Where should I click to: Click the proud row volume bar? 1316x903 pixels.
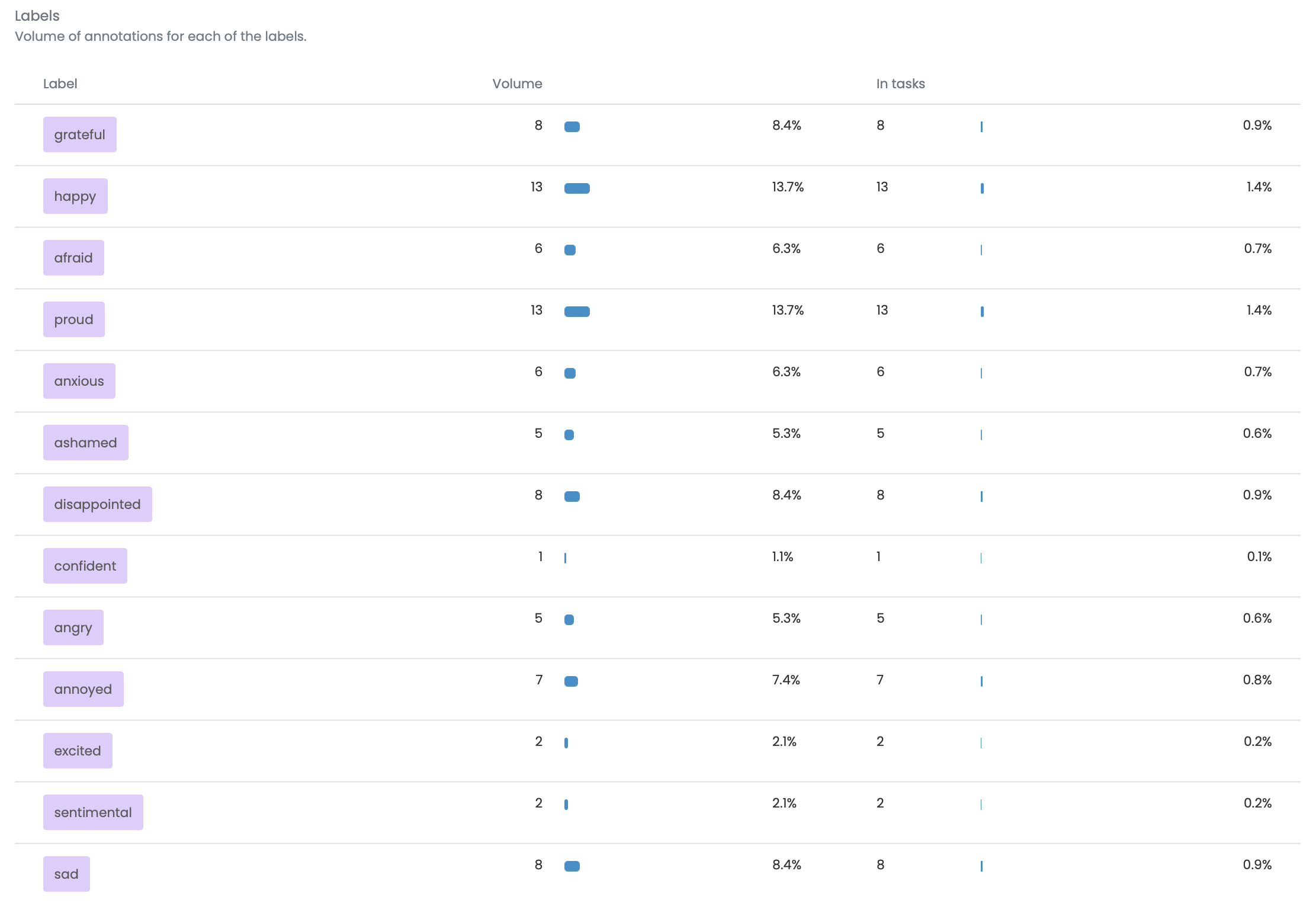pos(577,312)
